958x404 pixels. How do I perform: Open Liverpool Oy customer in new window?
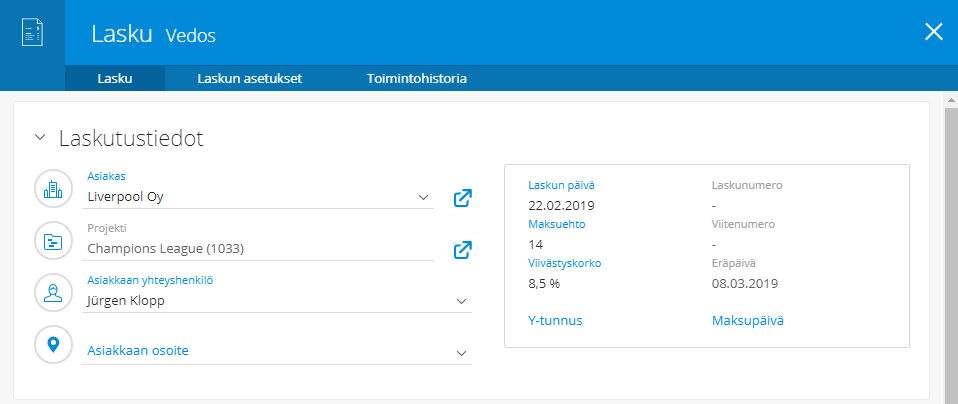(462, 198)
